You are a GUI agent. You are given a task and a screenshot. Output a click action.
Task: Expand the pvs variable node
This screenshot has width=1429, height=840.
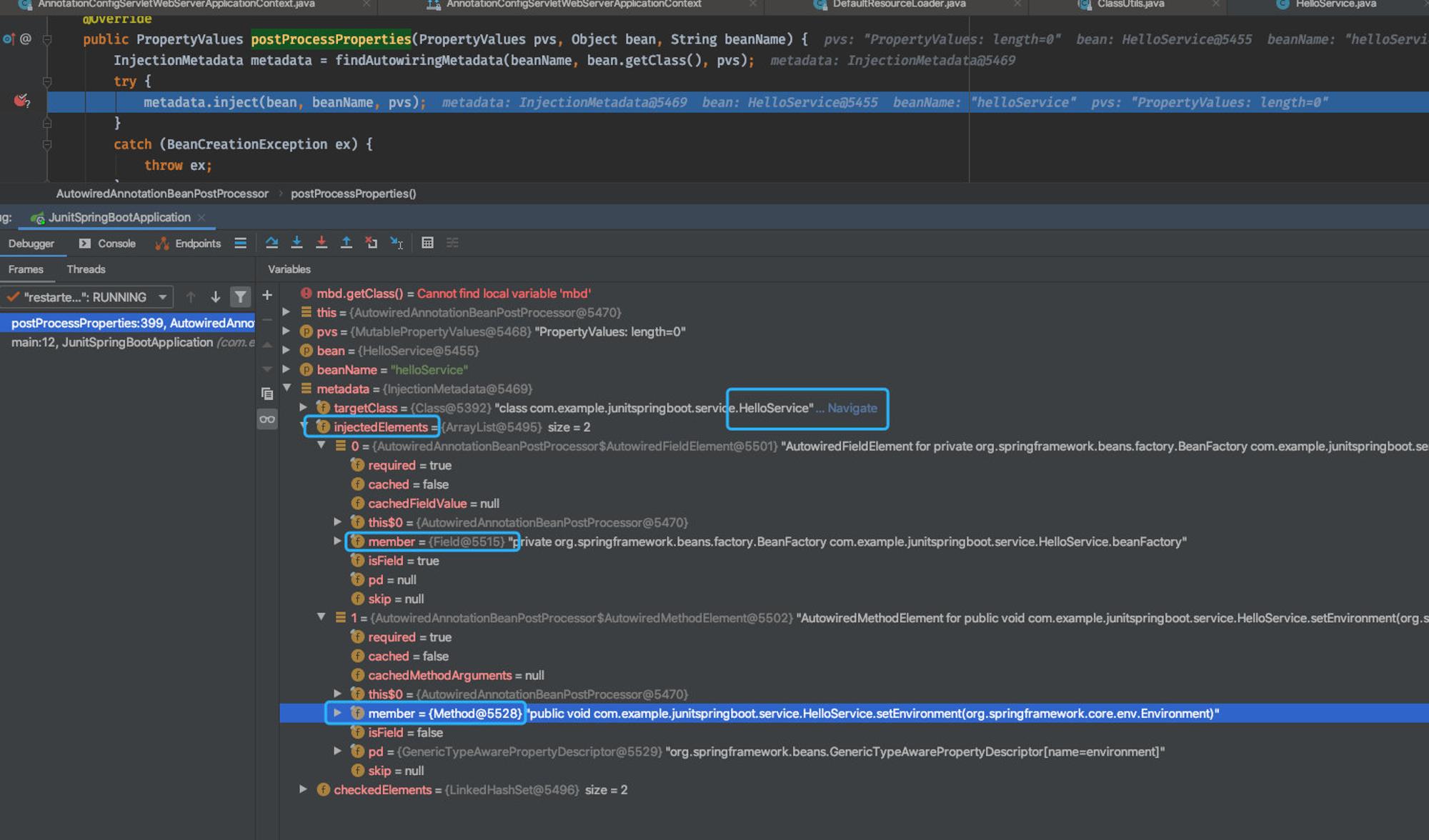pos(287,331)
